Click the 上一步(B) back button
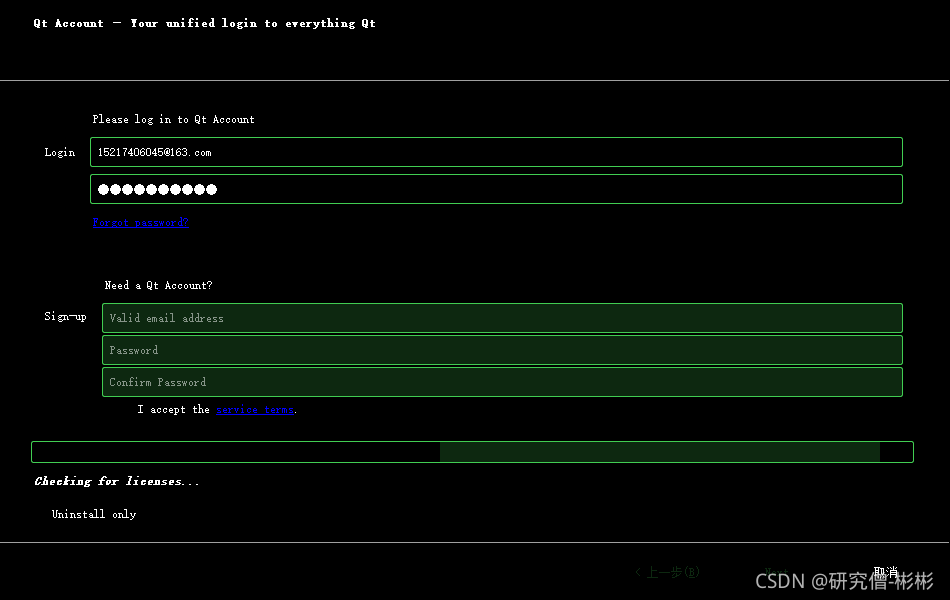The width and height of the screenshot is (950, 600). [668, 572]
